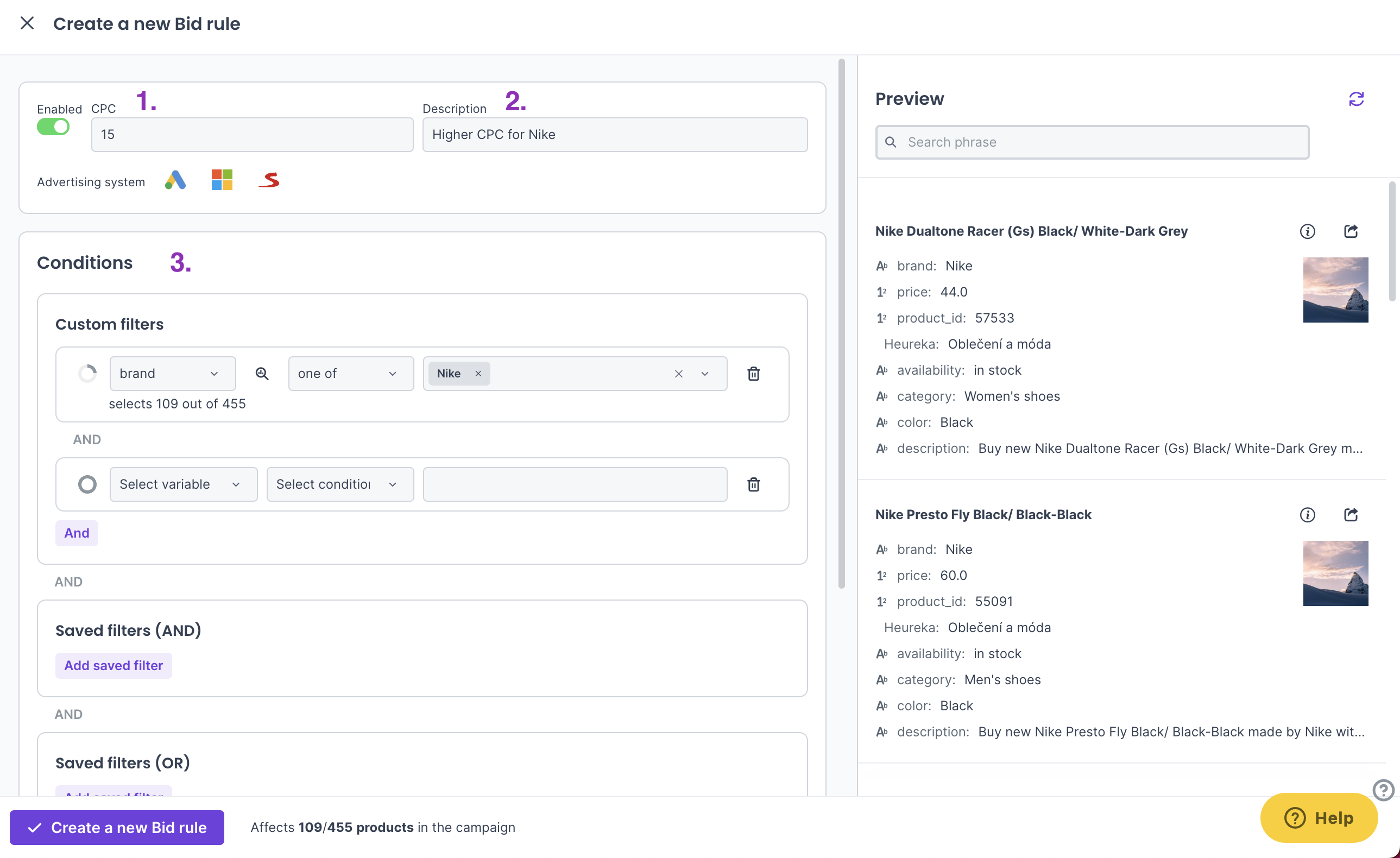Select the radio circle on empty filter row
The width and height of the screenshot is (1400, 858).
point(87,484)
